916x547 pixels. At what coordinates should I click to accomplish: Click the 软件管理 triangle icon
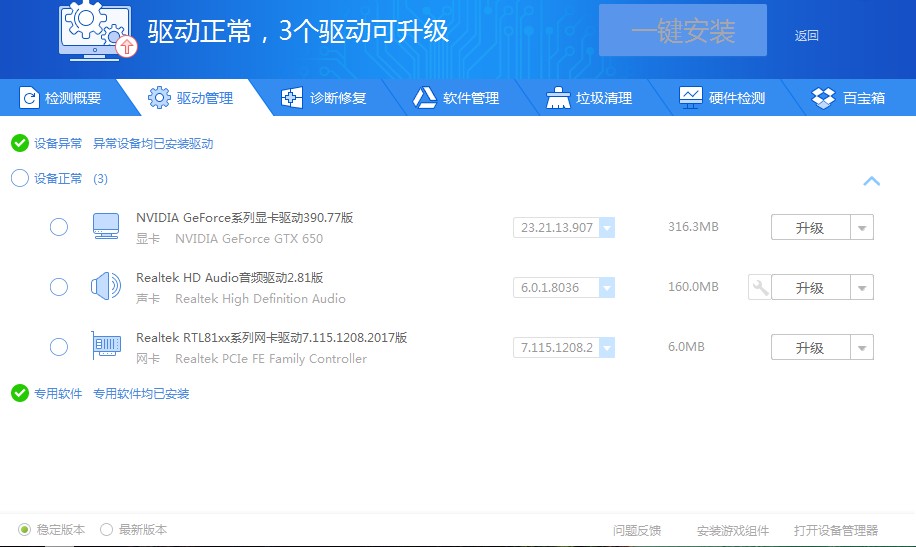pyautogui.click(x=425, y=98)
